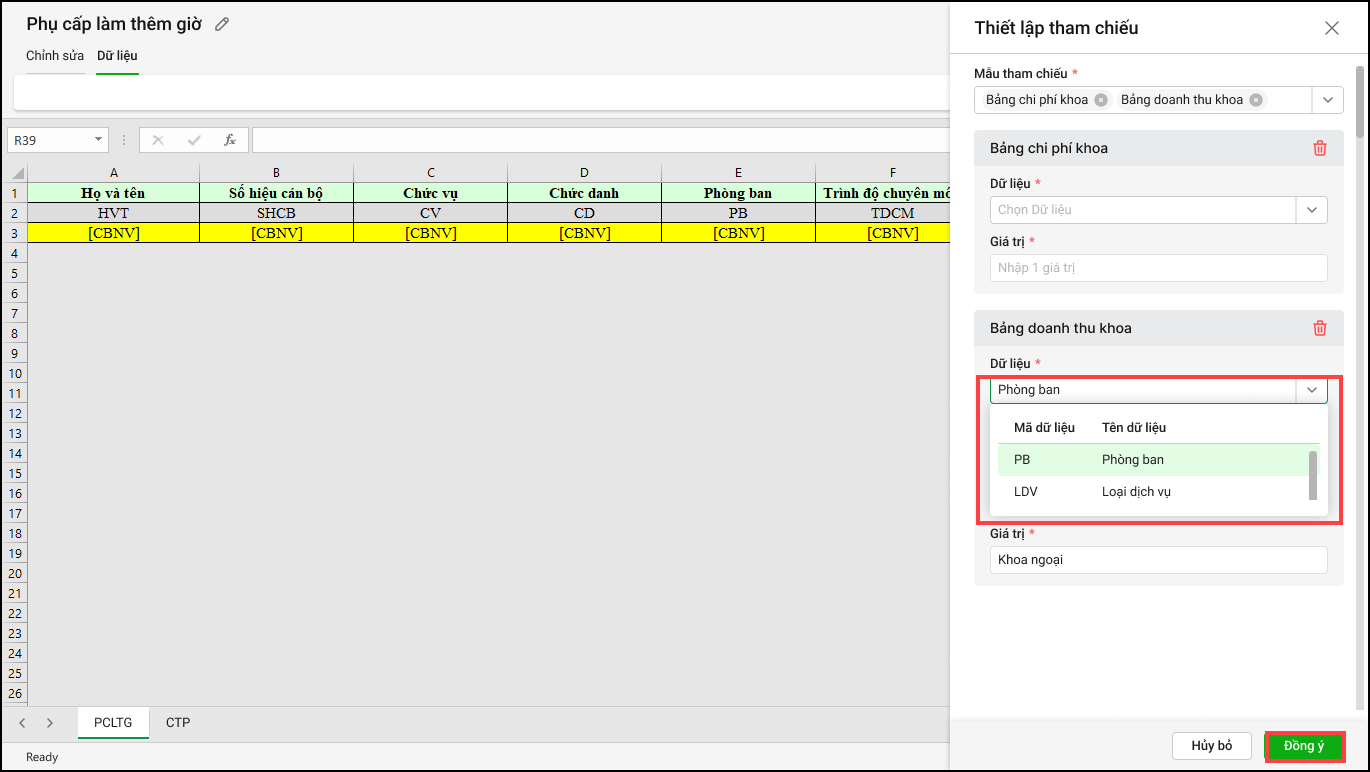Expand the Mẫu tham chiếu dropdown
1370x772 pixels.
tap(1327, 100)
